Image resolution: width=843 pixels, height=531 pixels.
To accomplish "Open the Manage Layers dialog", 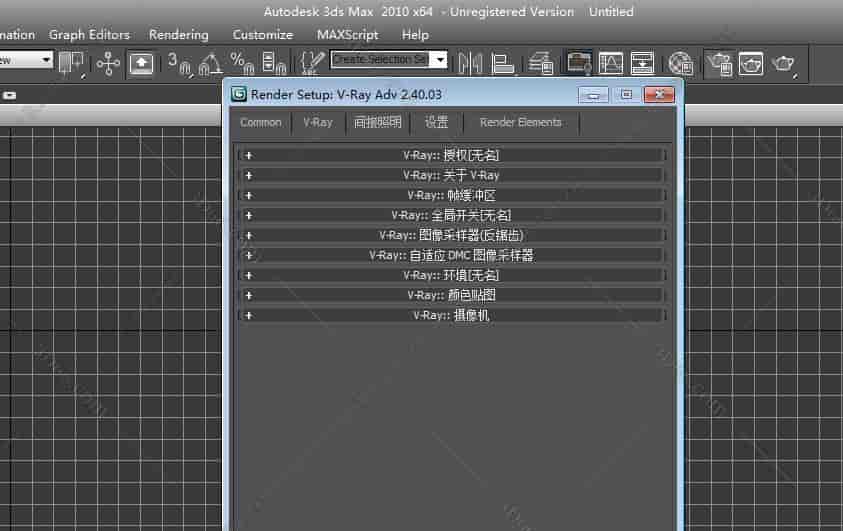I will coord(542,63).
